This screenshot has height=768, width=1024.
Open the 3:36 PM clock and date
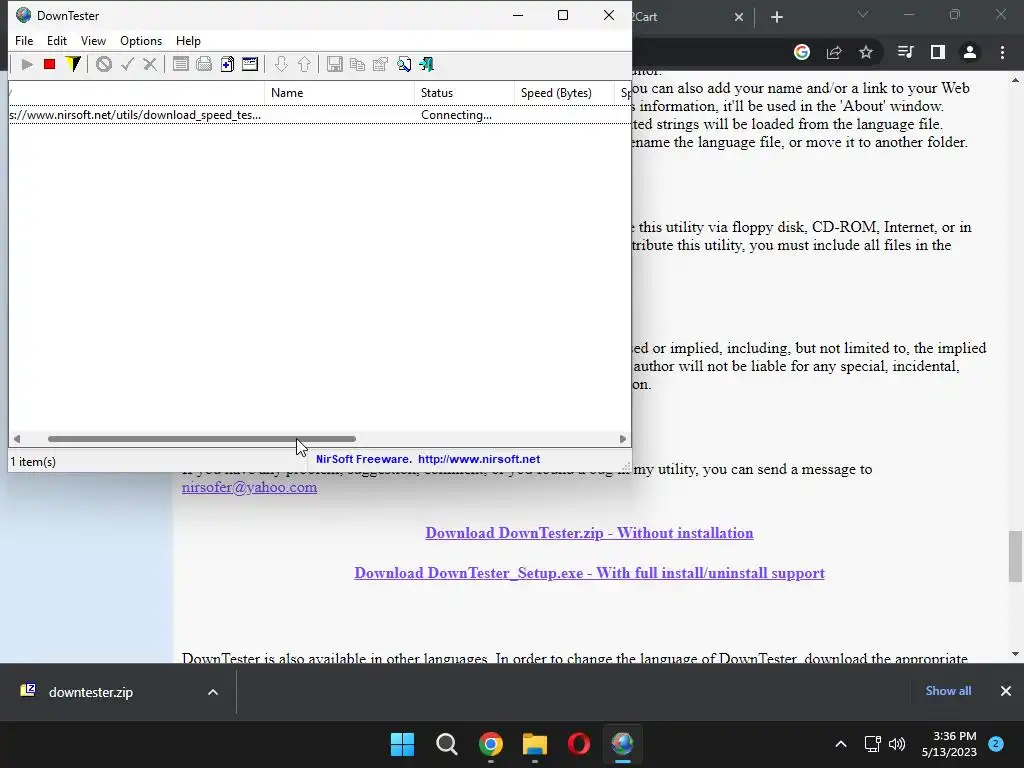tap(949, 744)
